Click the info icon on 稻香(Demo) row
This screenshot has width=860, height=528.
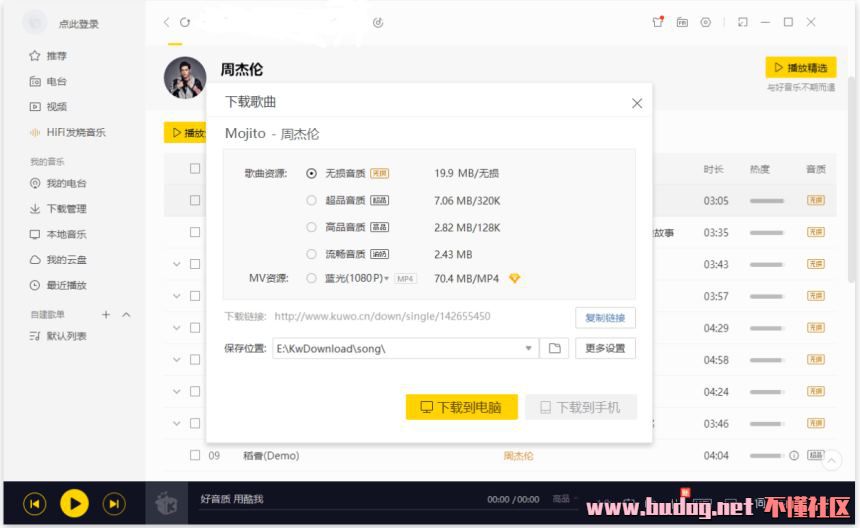[794, 455]
